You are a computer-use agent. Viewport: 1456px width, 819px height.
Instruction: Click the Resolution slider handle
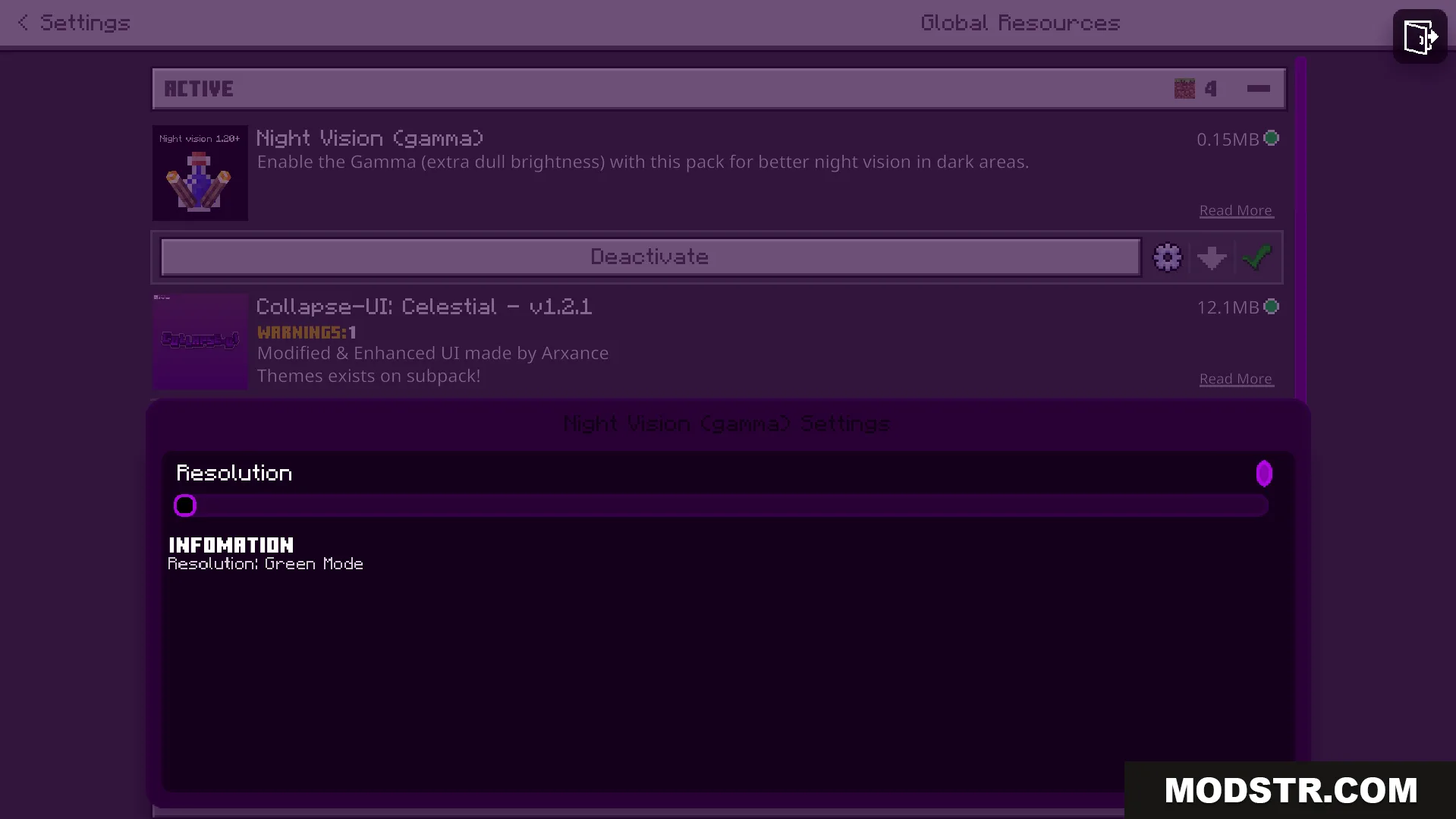(x=185, y=506)
